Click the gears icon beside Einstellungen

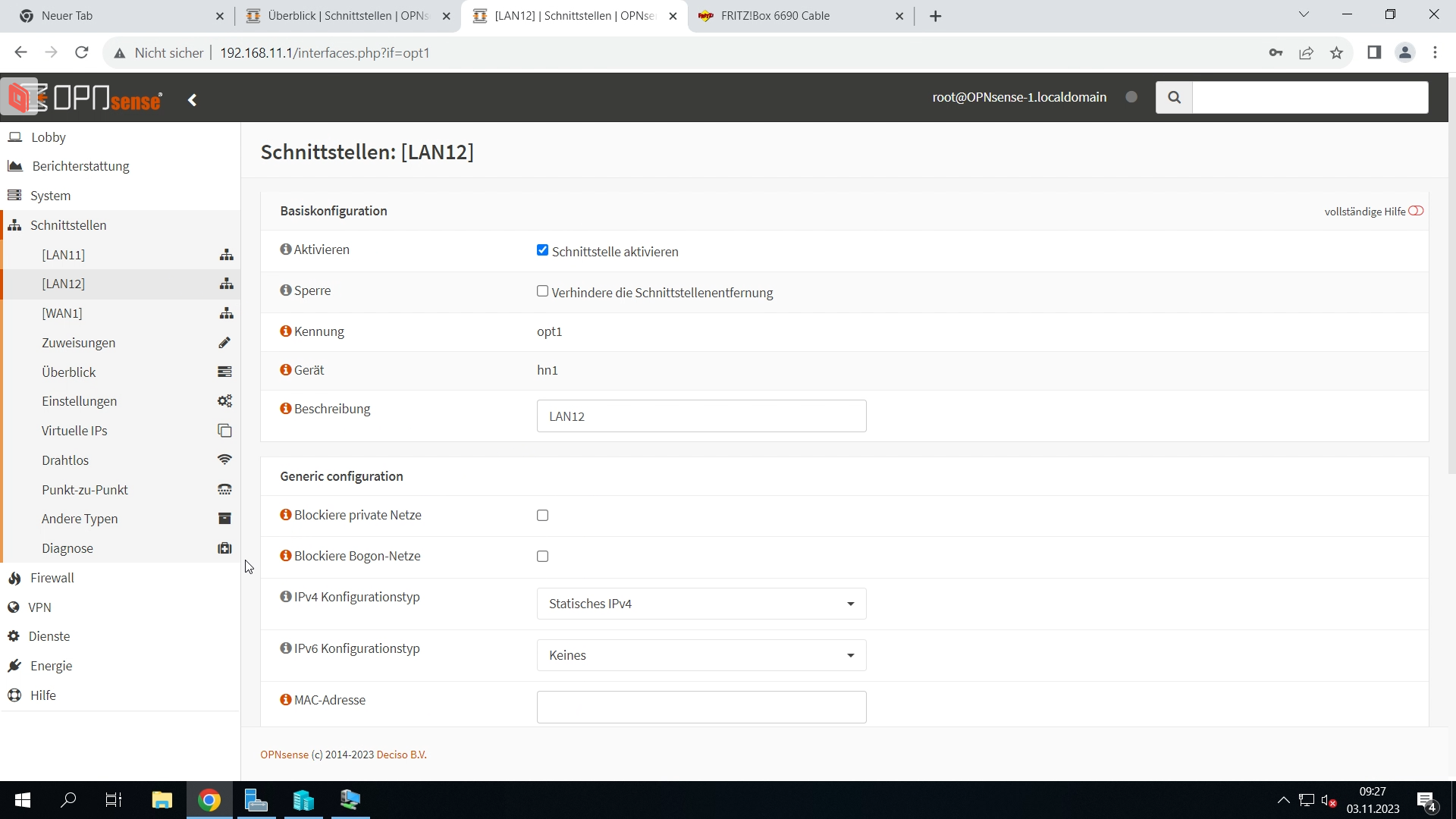point(224,401)
